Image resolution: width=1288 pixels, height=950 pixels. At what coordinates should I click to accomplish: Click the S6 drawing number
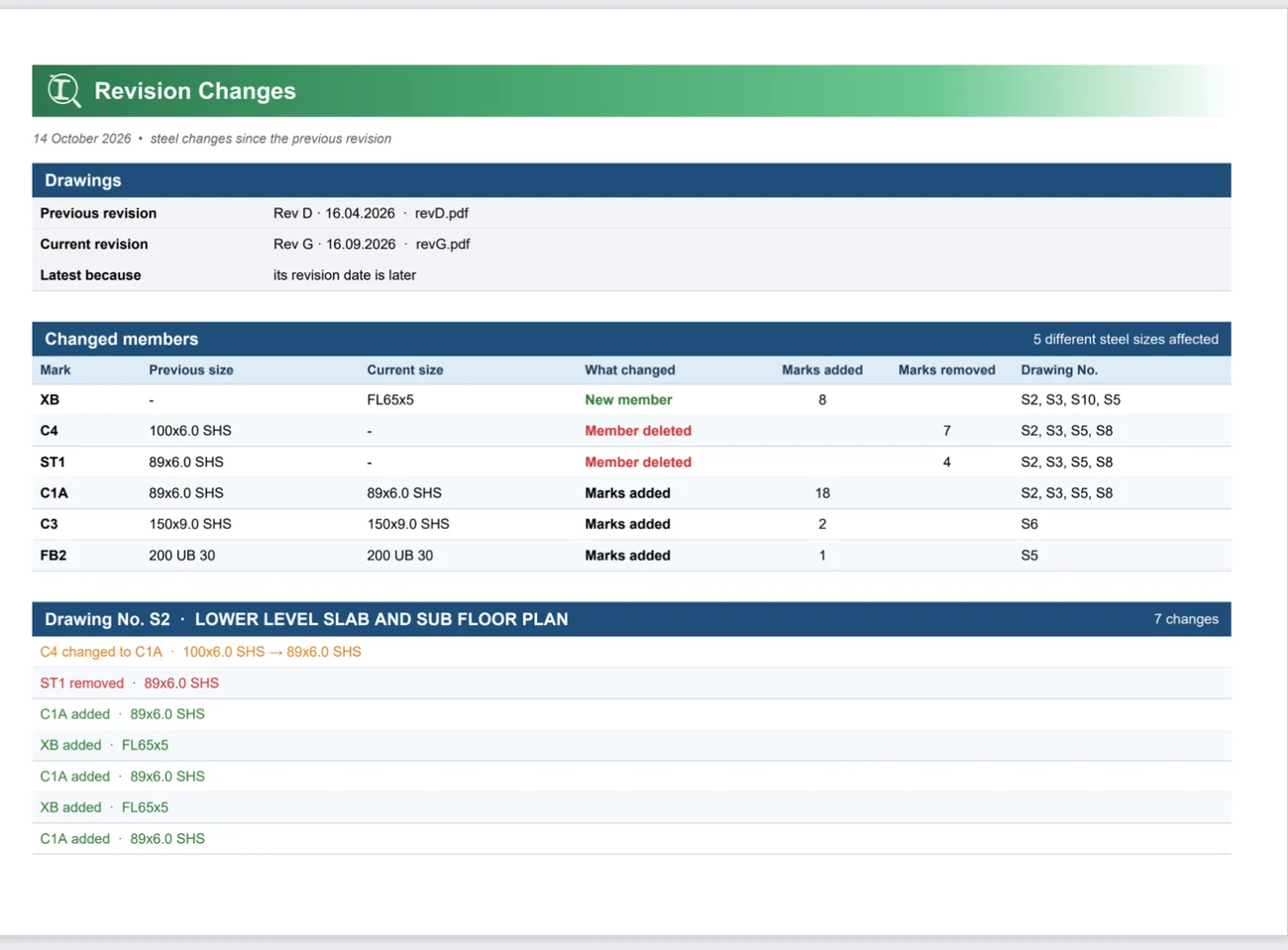pos(1029,524)
